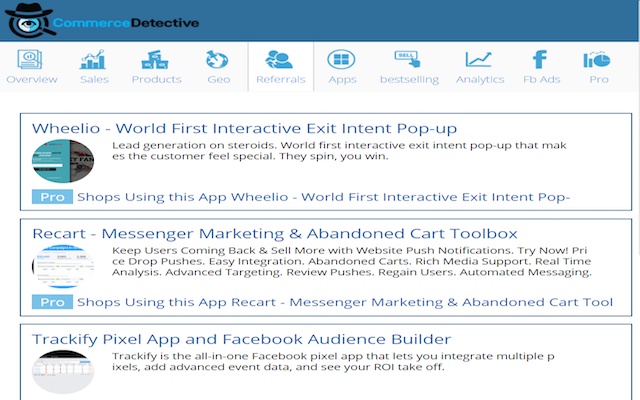The width and height of the screenshot is (640, 400).
Task: Go to the Overview tab label
Action: pyautogui.click(x=32, y=80)
